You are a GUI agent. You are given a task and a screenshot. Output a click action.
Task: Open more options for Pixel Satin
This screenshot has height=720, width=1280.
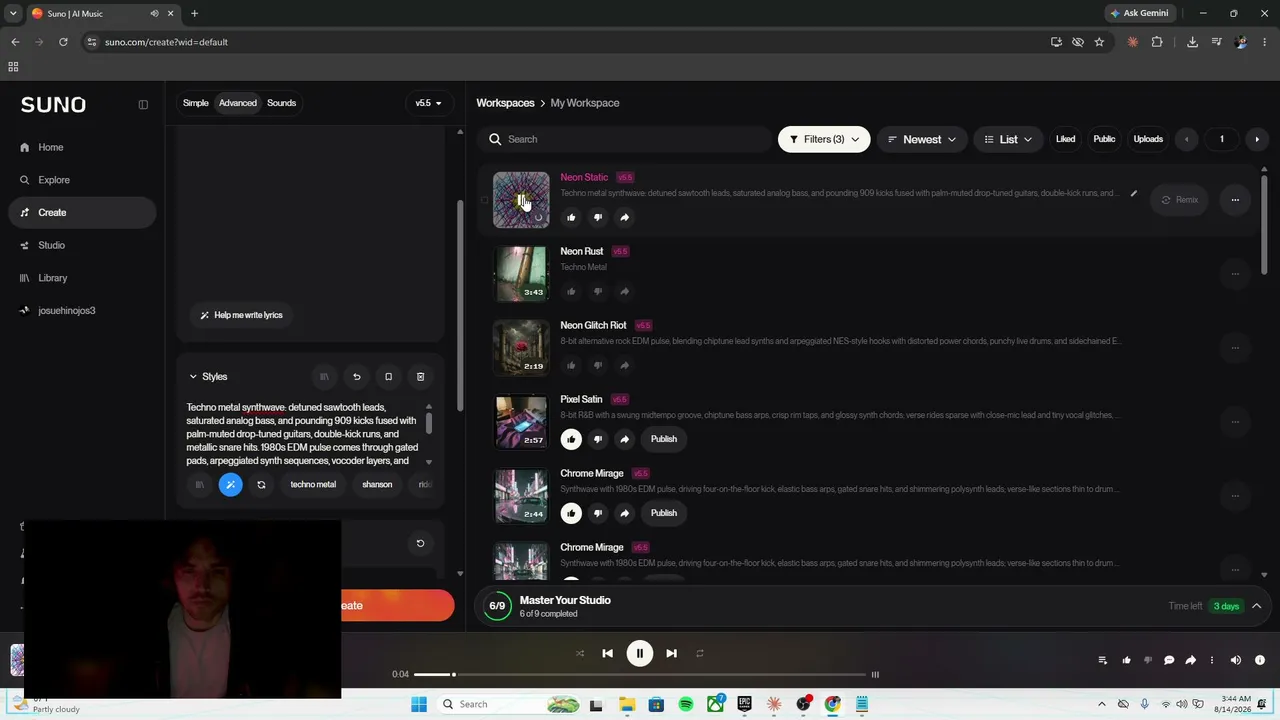coord(1235,422)
